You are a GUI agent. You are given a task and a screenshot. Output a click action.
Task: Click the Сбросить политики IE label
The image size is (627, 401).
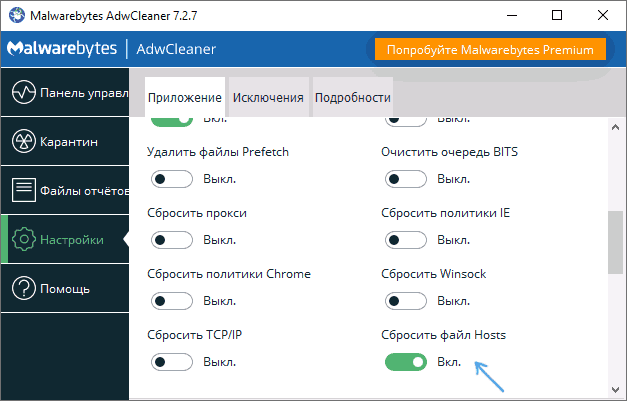(x=445, y=213)
